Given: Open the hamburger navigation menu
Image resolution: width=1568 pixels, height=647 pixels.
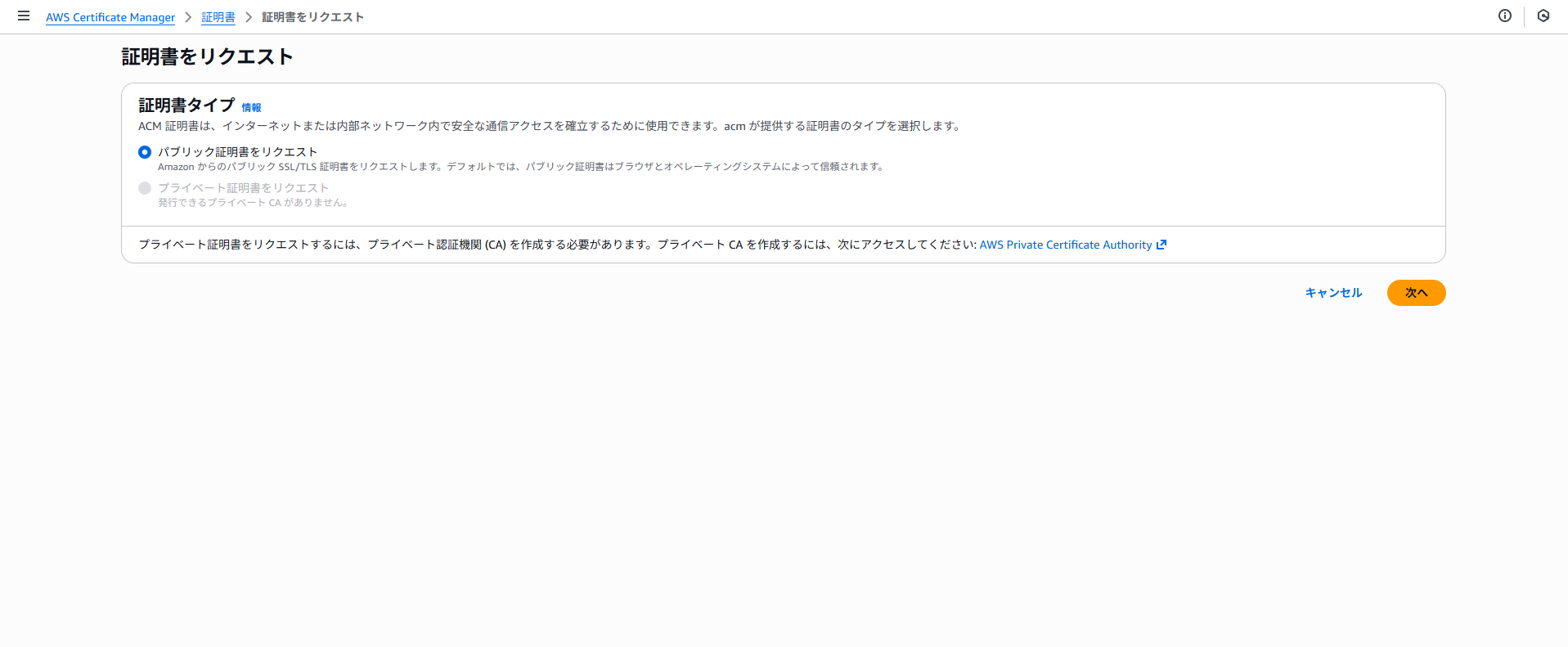Looking at the screenshot, I should [x=24, y=16].
